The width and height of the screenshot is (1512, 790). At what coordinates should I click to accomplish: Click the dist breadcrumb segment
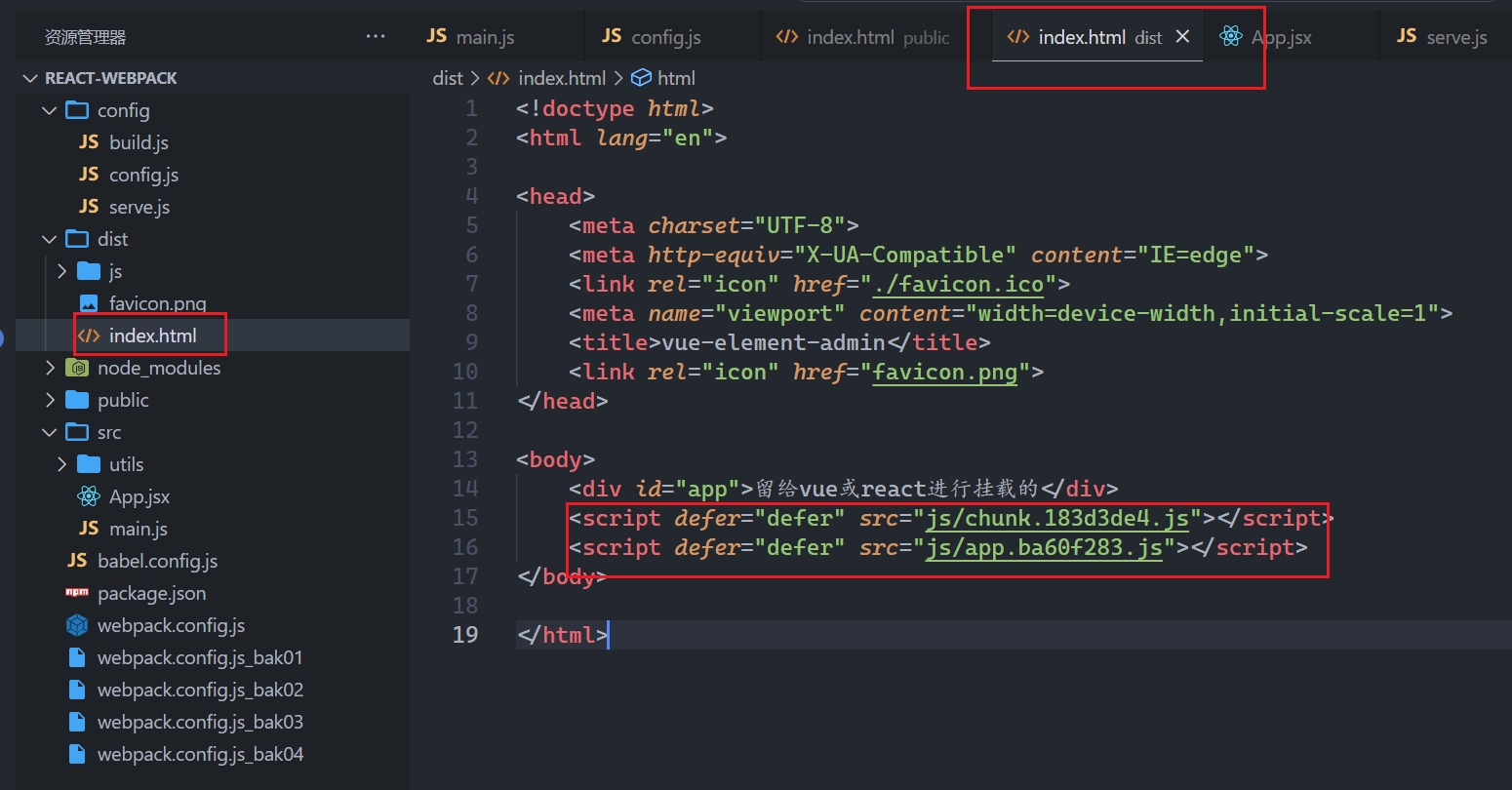tap(448, 78)
